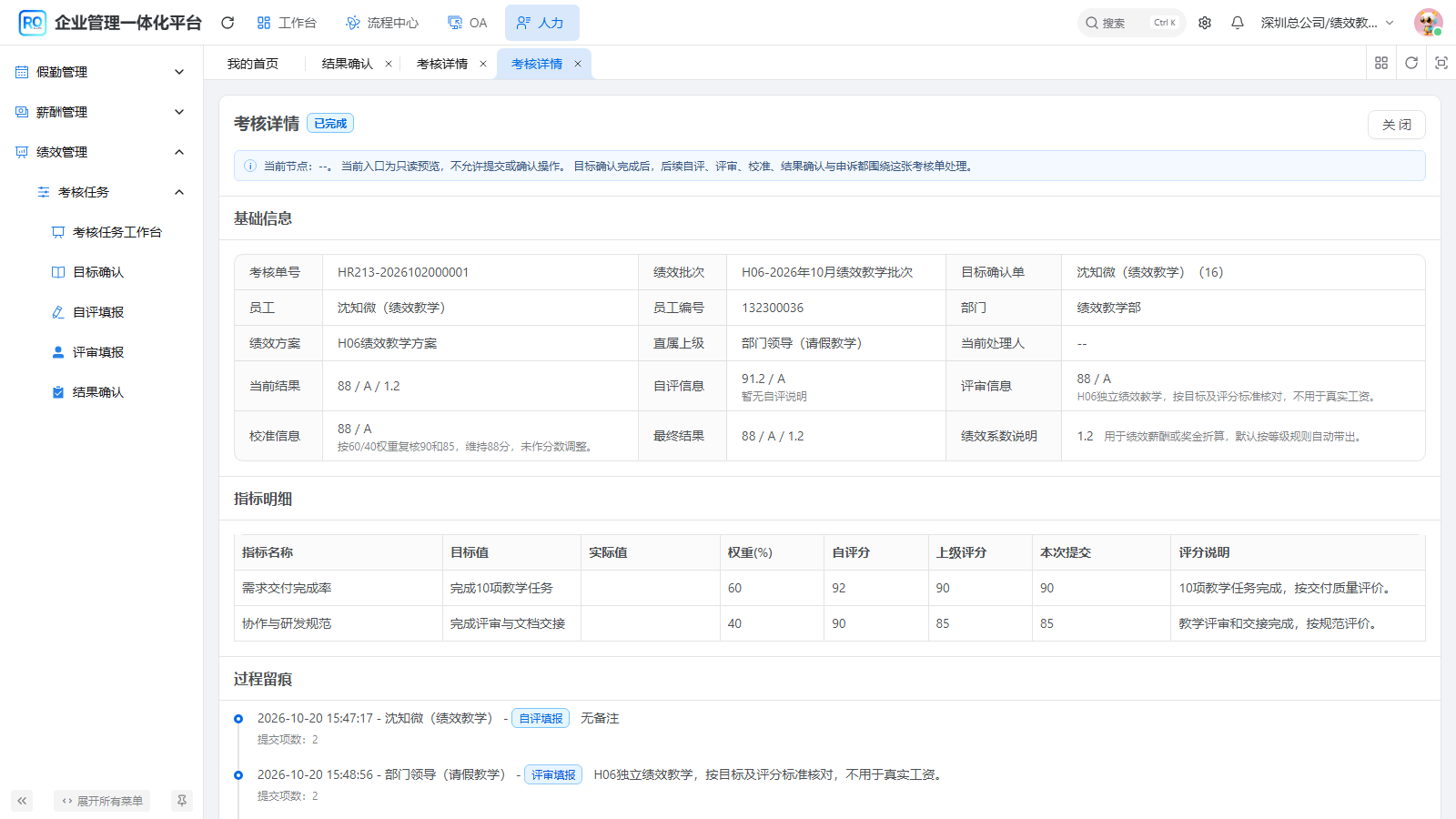Click the tab grid-layout icon
The image size is (1456, 819).
pos(1381,63)
